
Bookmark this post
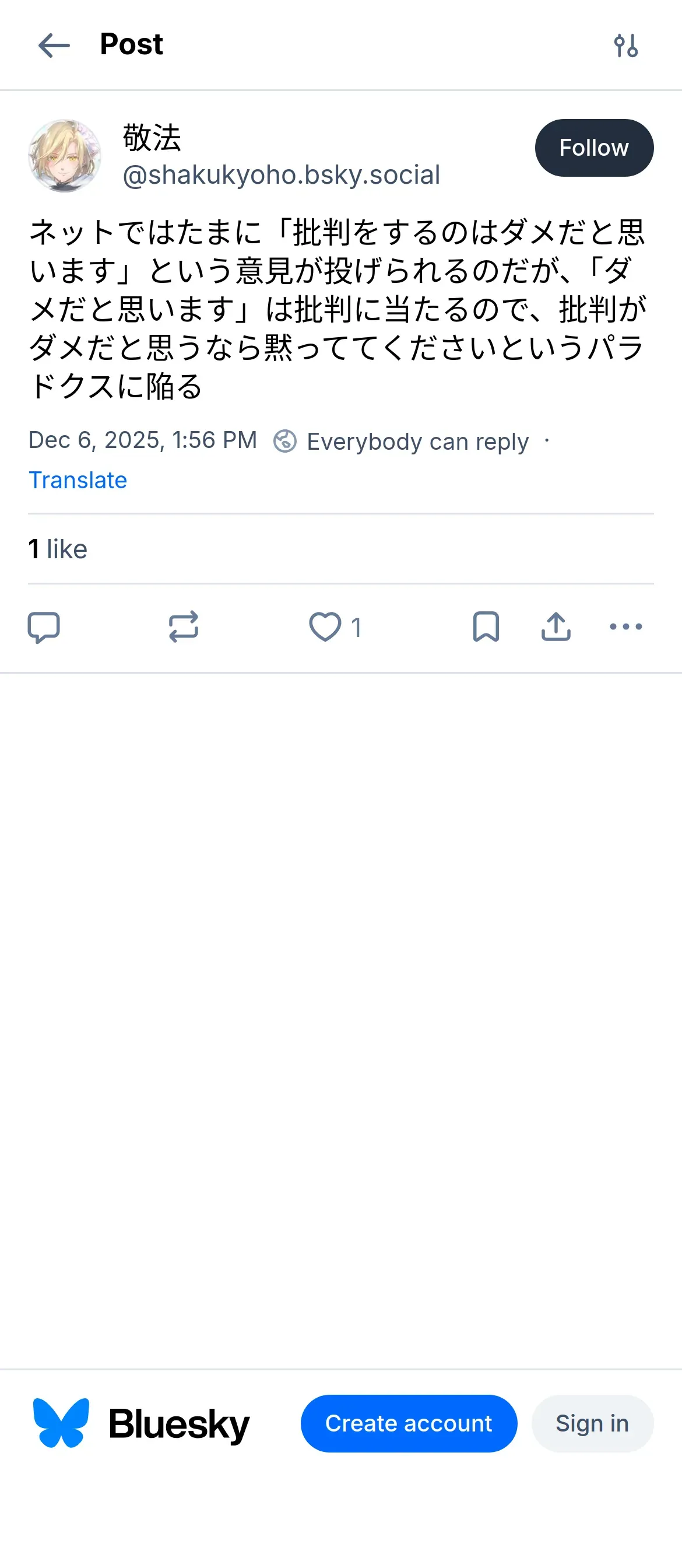[x=486, y=627]
